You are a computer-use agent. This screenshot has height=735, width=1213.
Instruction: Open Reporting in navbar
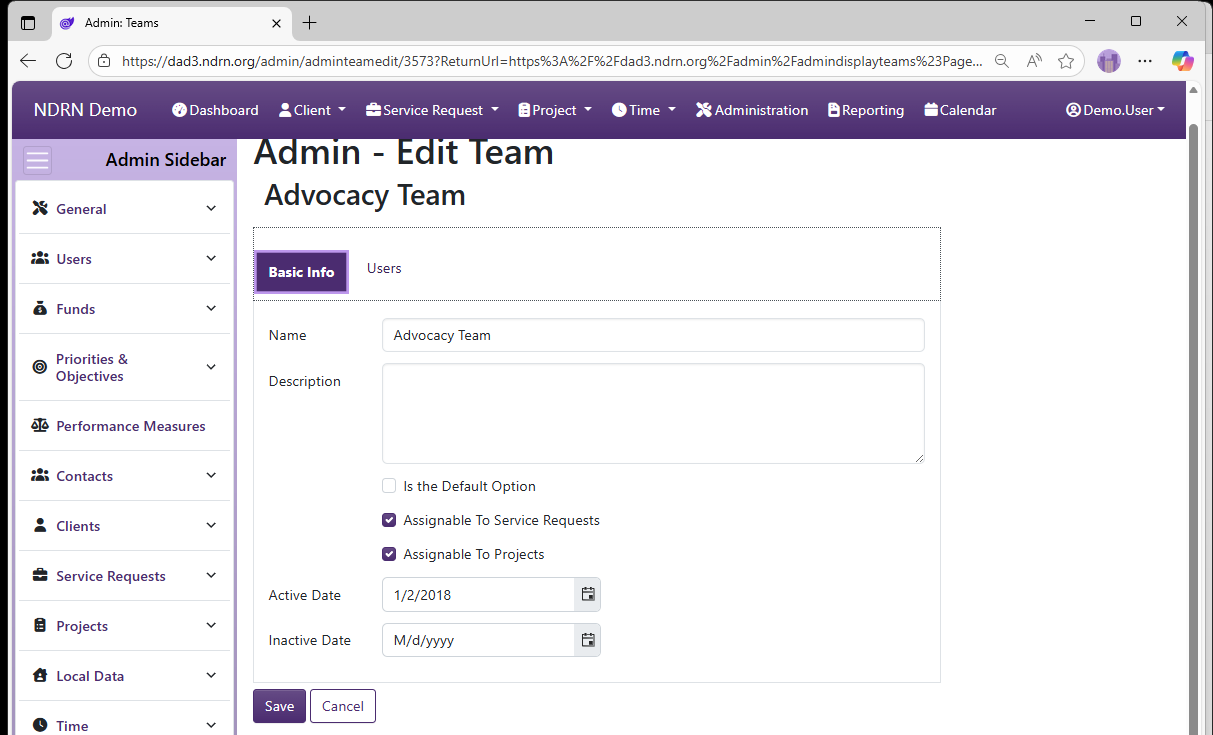tap(866, 110)
